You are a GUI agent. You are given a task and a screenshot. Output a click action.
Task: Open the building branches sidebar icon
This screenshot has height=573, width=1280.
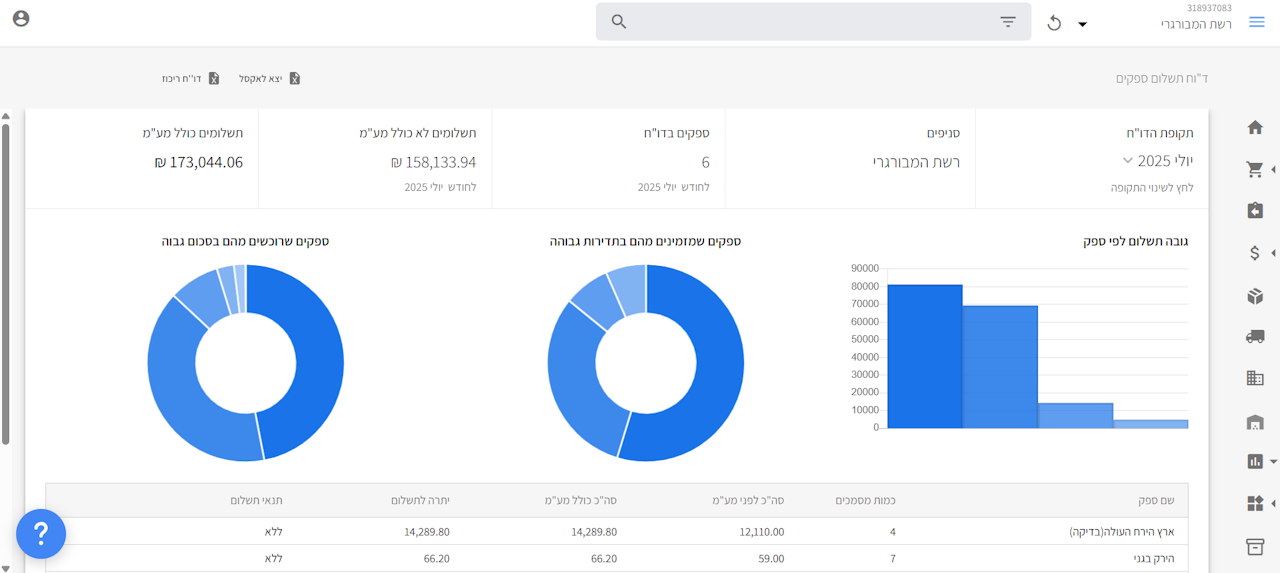1255,378
